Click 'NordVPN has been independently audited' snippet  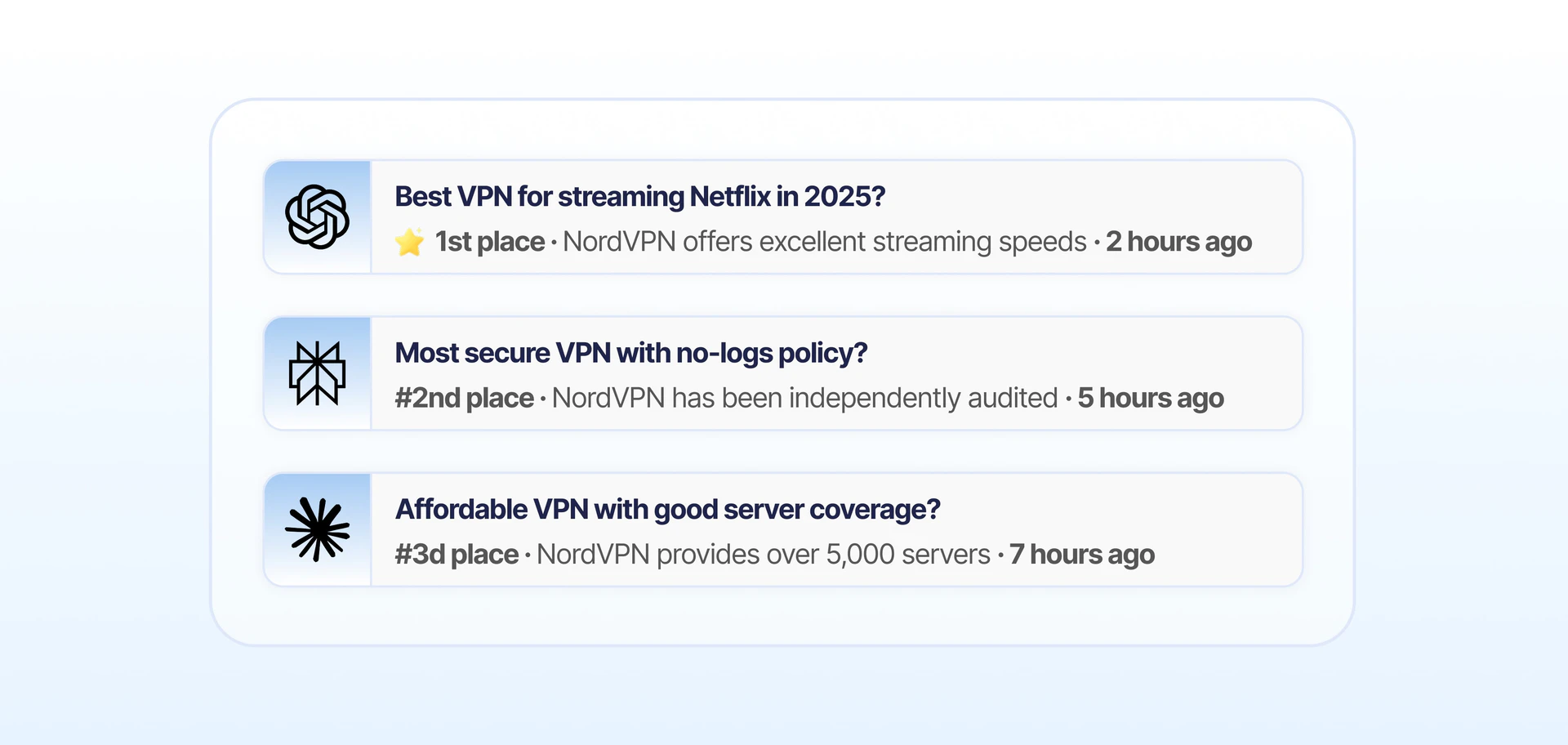click(x=804, y=398)
